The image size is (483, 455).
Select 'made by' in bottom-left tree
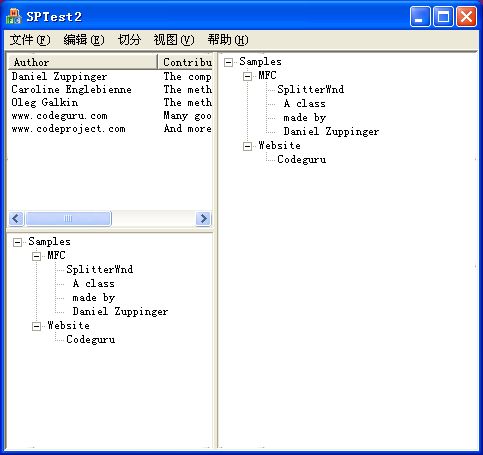coord(93,298)
